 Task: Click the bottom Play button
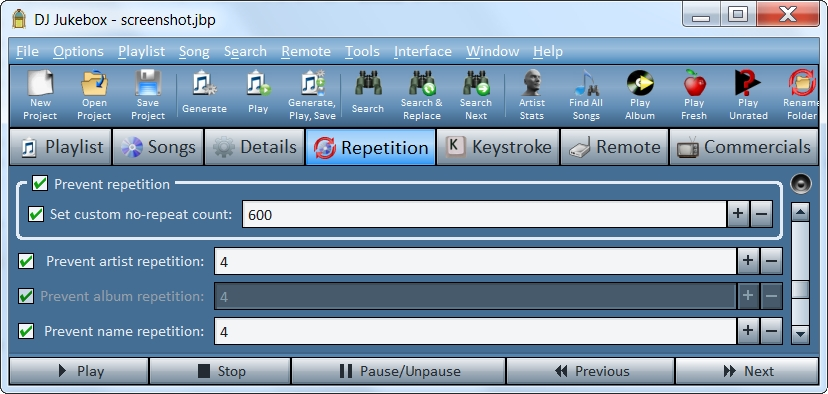point(79,371)
